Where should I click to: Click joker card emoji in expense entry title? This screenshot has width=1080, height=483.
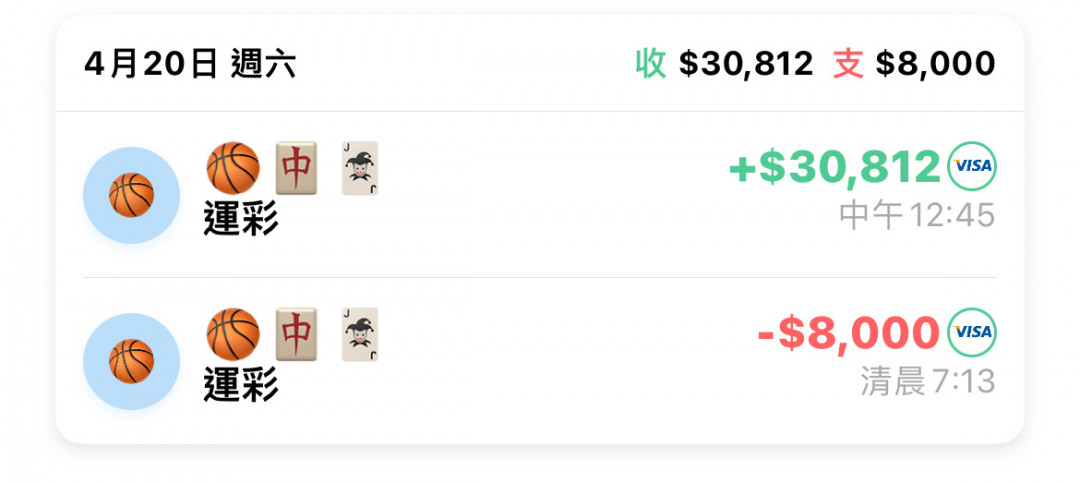coord(360,334)
